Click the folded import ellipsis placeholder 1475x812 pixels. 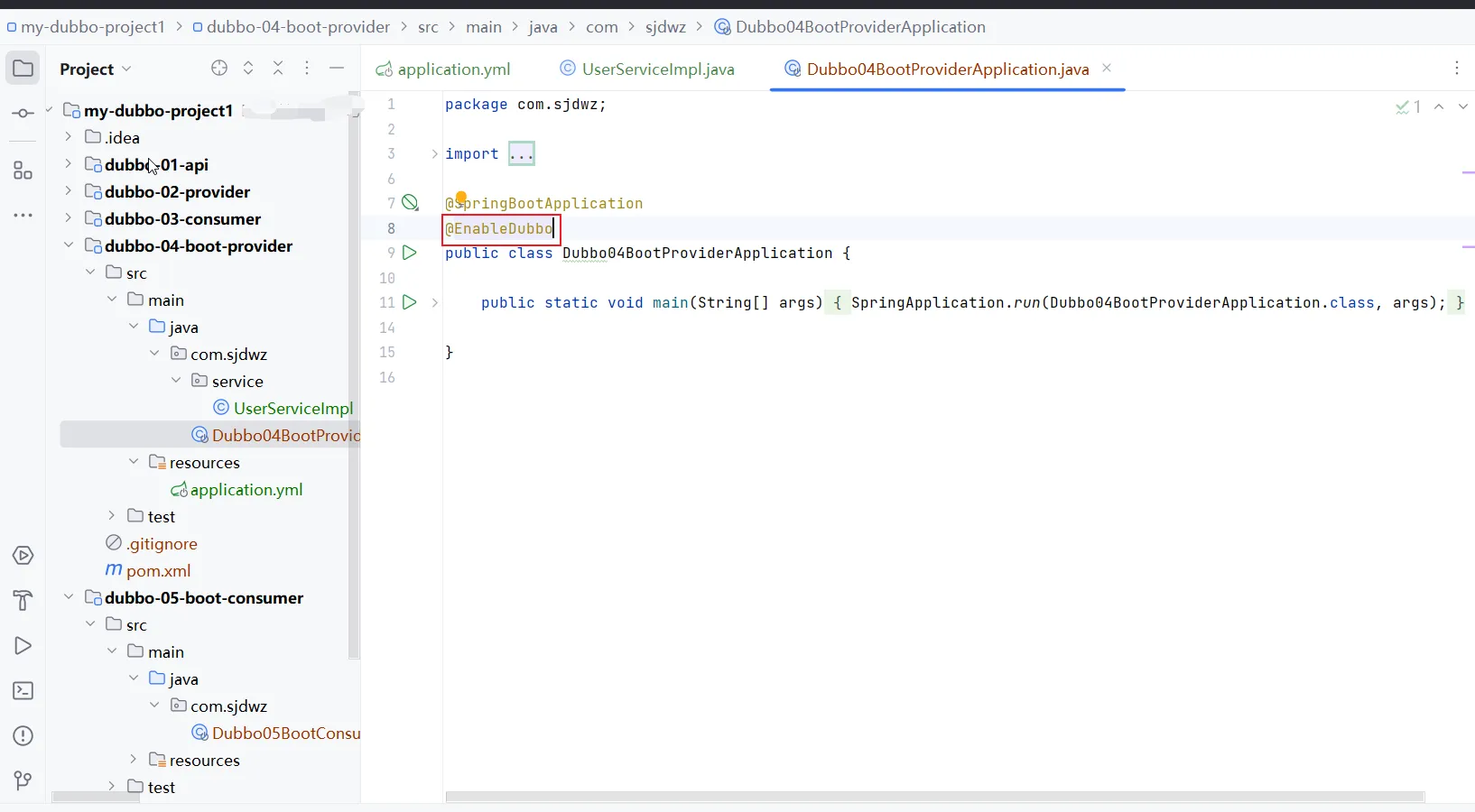pyautogui.click(x=522, y=154)
